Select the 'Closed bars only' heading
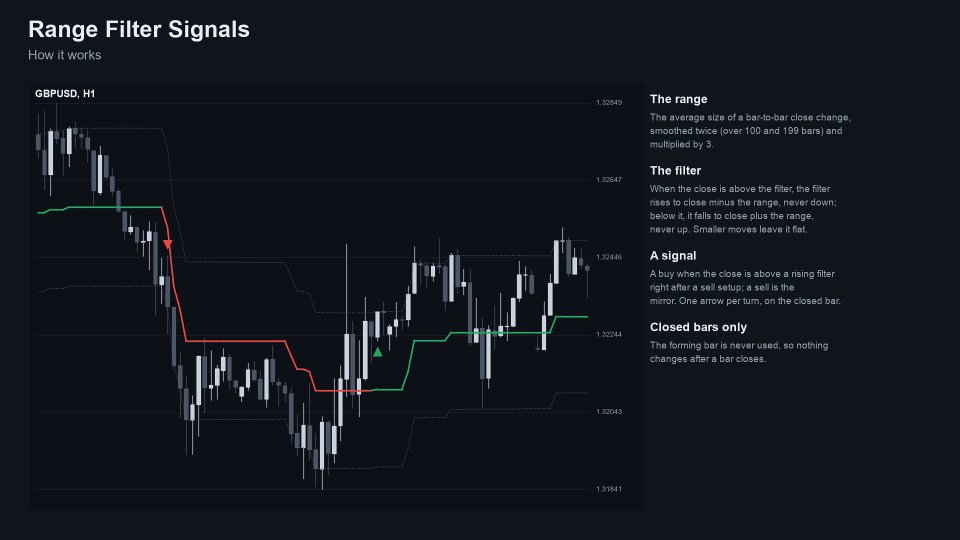Viewport: 960px width, 540px height. pos(698,327)
